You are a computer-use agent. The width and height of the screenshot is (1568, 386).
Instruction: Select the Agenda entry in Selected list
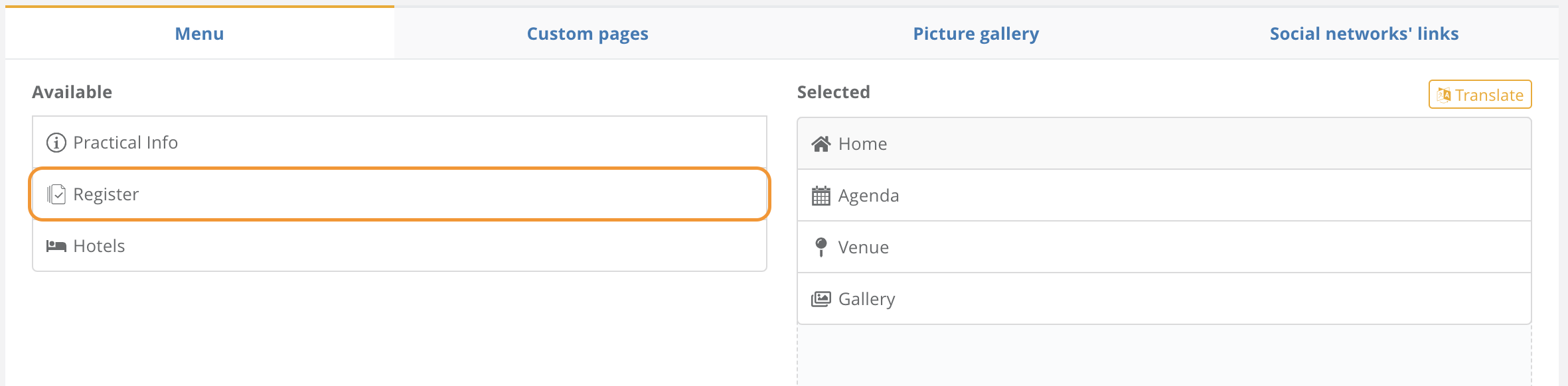[1164, 196]
